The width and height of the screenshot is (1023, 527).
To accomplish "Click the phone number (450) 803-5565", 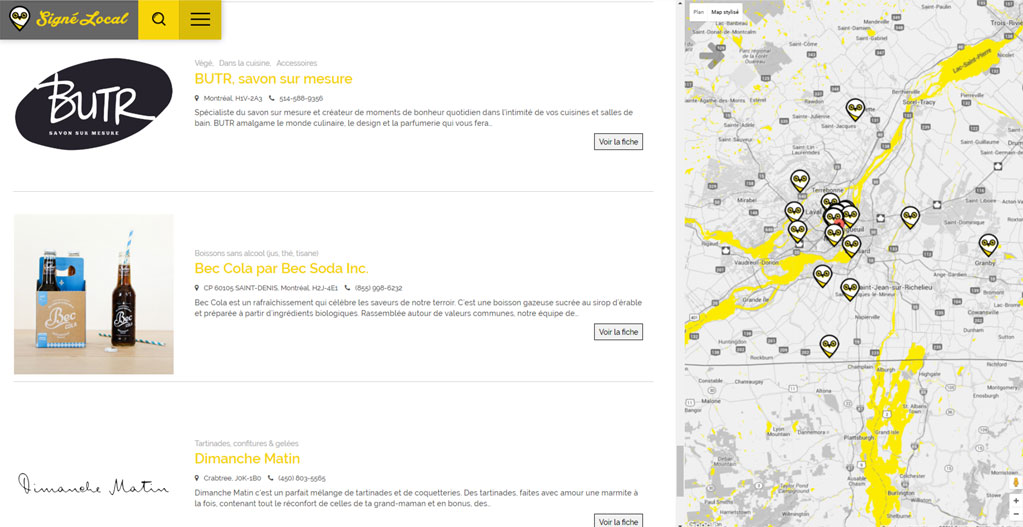I will pyautogui.click(x=302, y=478).
